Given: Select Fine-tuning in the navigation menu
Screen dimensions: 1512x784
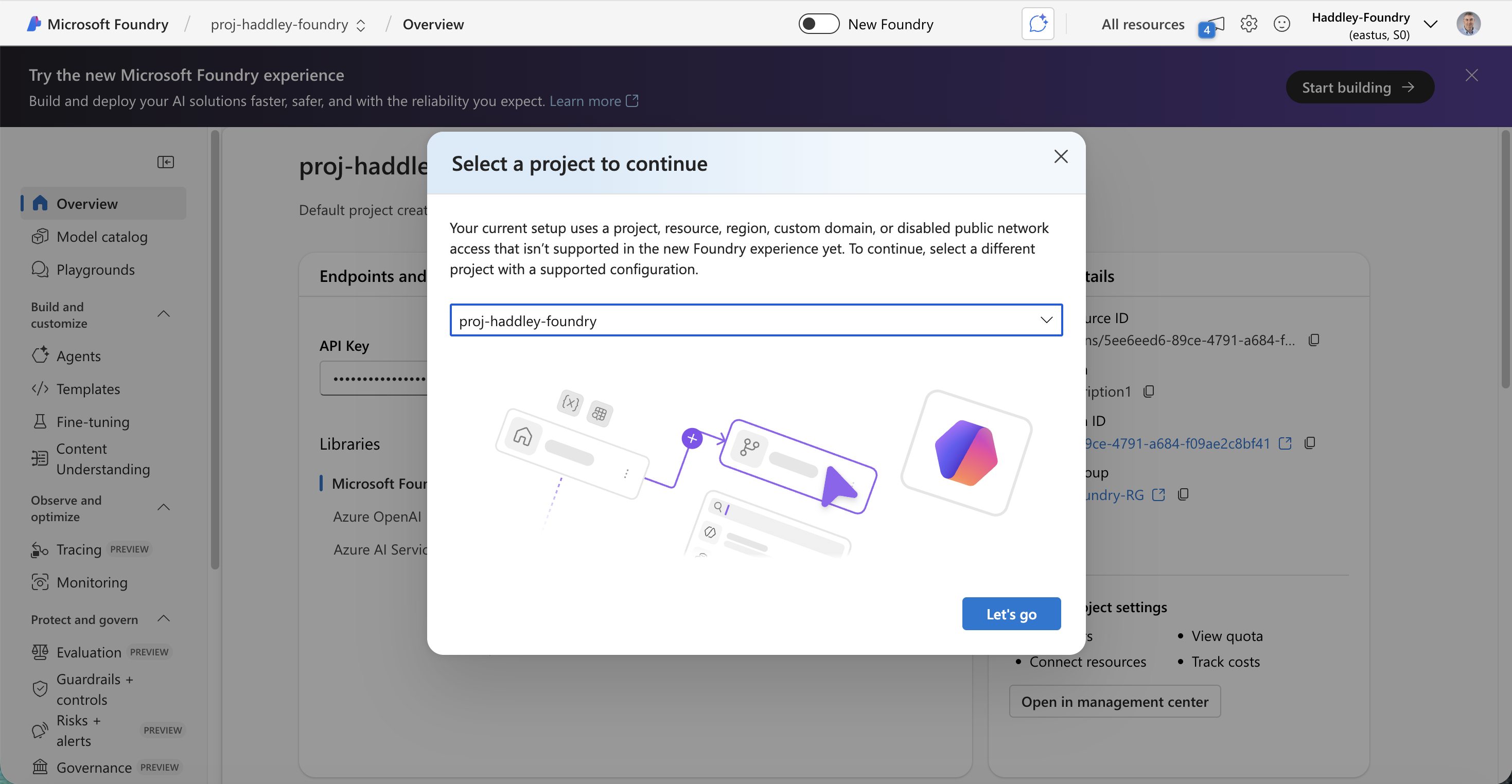Looking at the screenshot, I should (93, 421).
